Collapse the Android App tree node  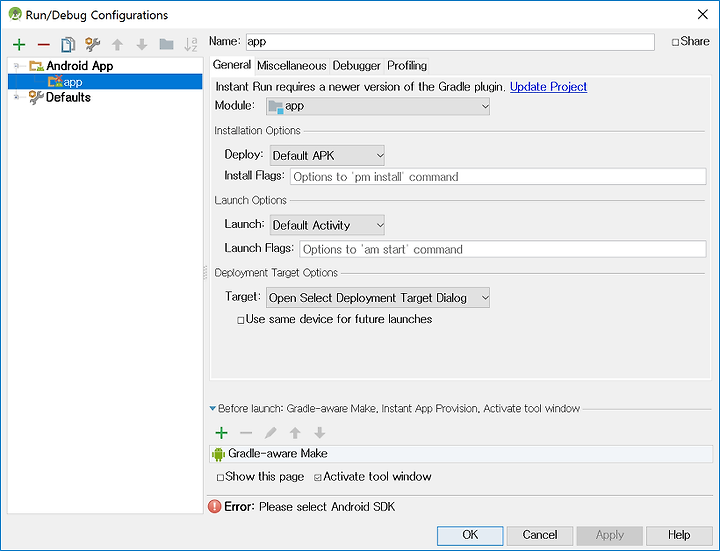pyautogui.click(x=17, y=66)
